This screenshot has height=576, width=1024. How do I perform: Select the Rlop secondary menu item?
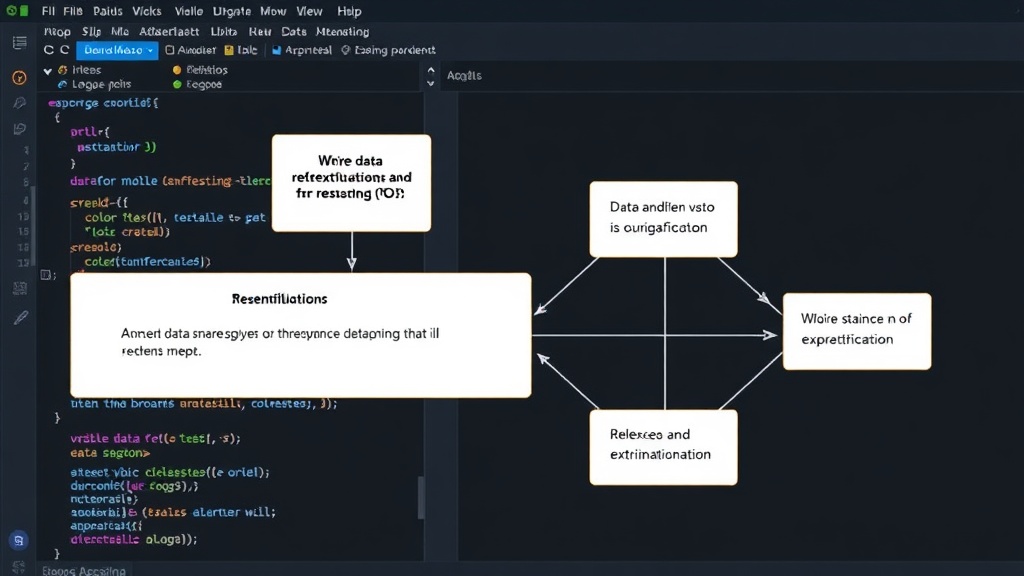pos(57,31)
